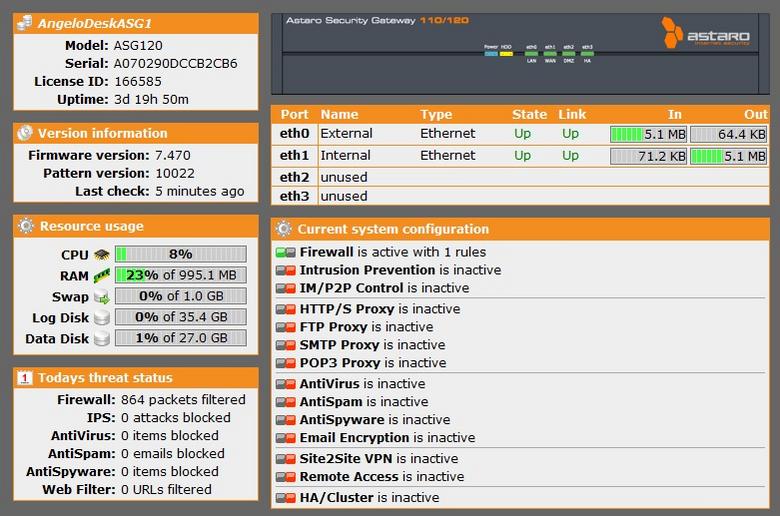Screen dimensions: 780x516
Task: Open the HA/Cluster link
Action: coord(336,497)
